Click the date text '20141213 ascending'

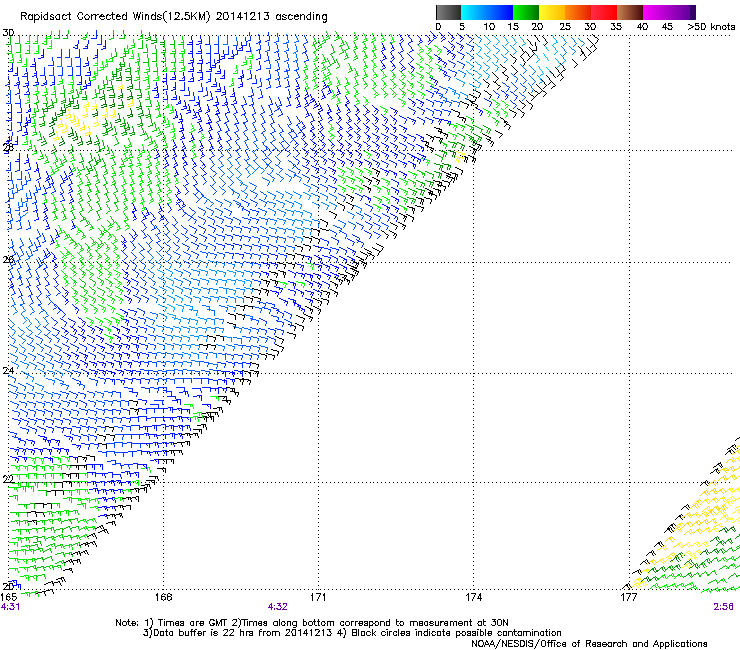point(271,17)
